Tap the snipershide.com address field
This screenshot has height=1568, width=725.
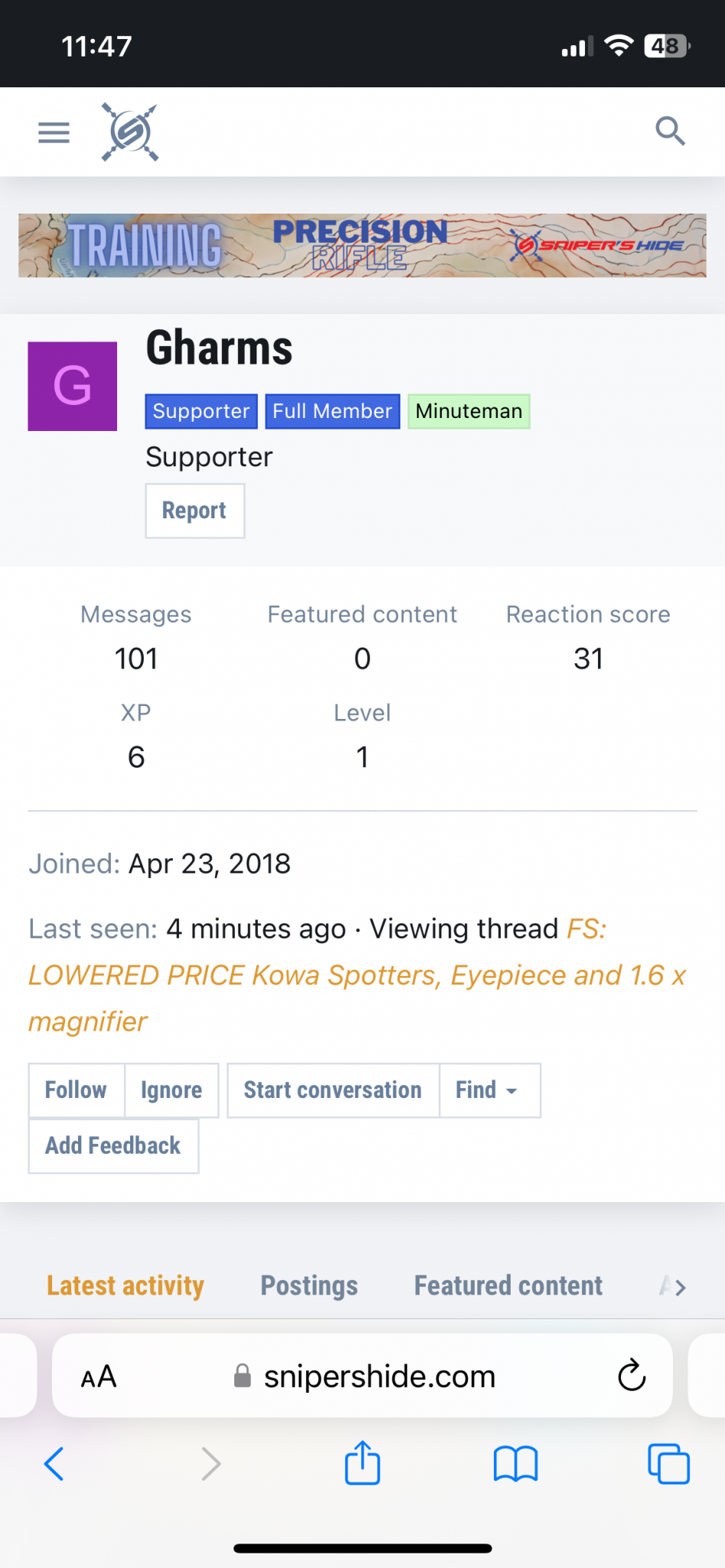pos(379,1377)
